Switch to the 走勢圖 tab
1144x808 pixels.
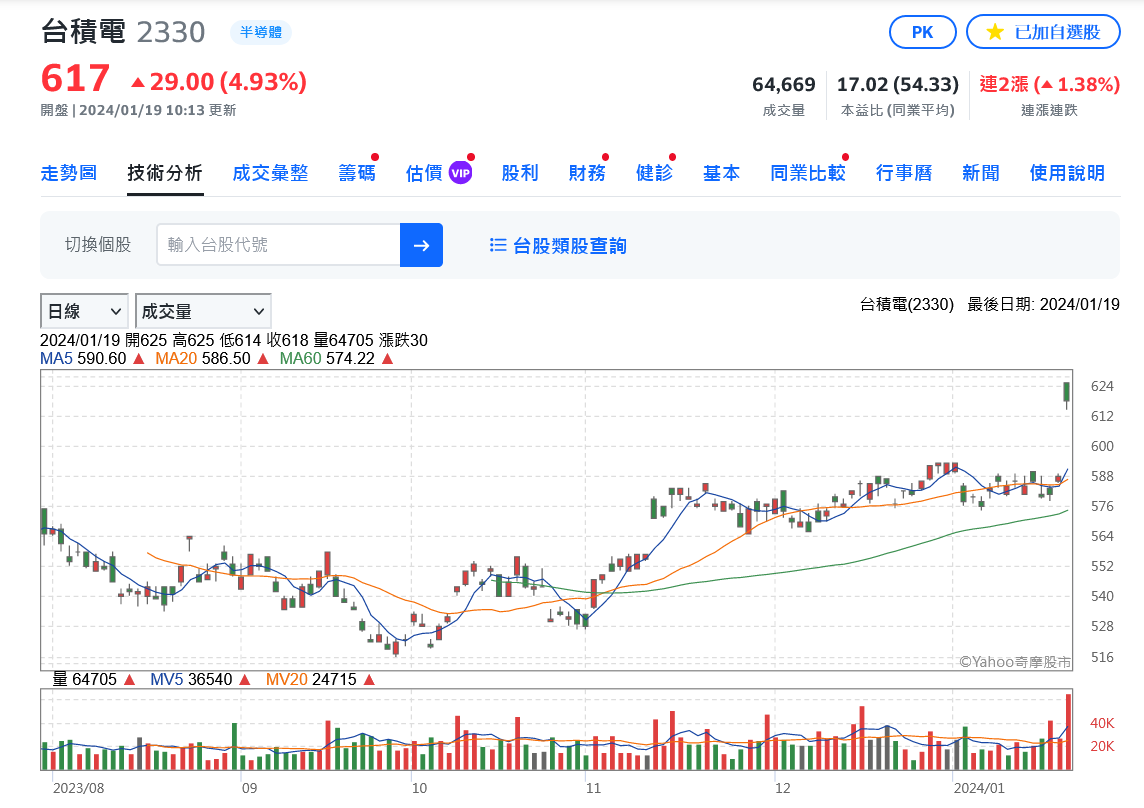pos(69,173)
